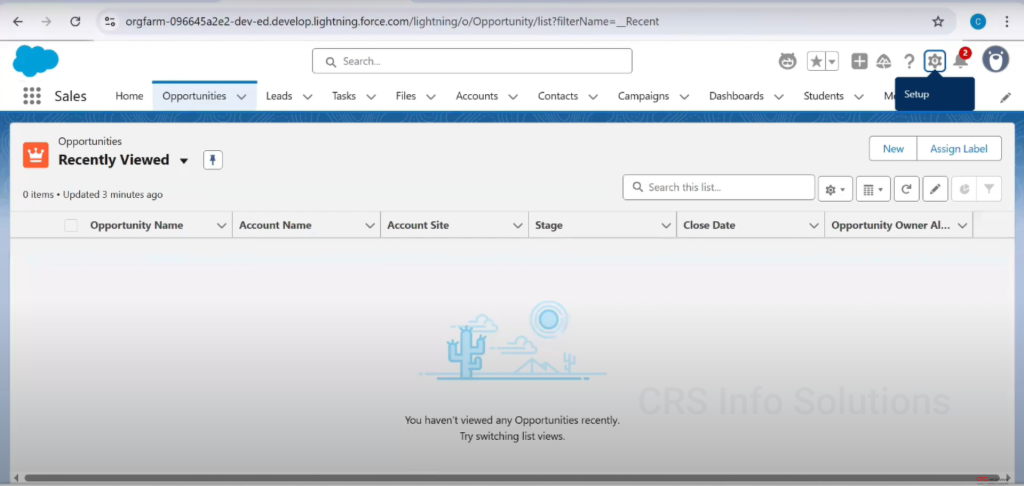Pin the Recently Viewed list view
The image size is (1024, 486).
point(212,160)
